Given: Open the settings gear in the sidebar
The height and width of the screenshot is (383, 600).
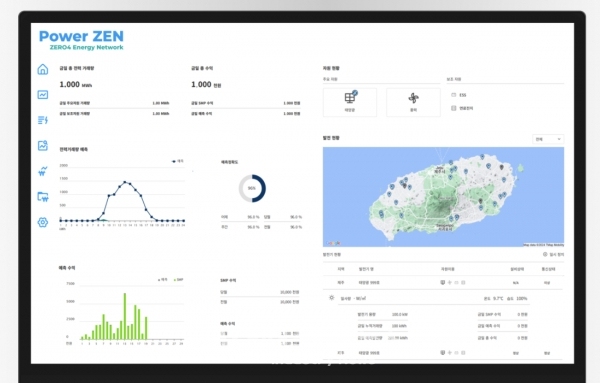Looking at the screenshot, I should [x=43, y=222].
